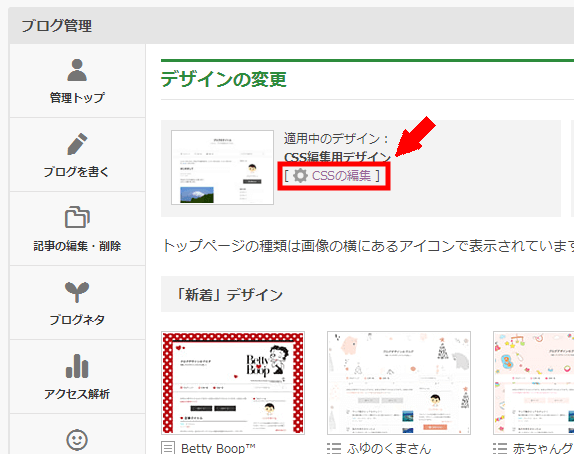The image size is (574, 454).
Task: Select the Betty Boop design thumbnail
Action: [x=233, y=383]
